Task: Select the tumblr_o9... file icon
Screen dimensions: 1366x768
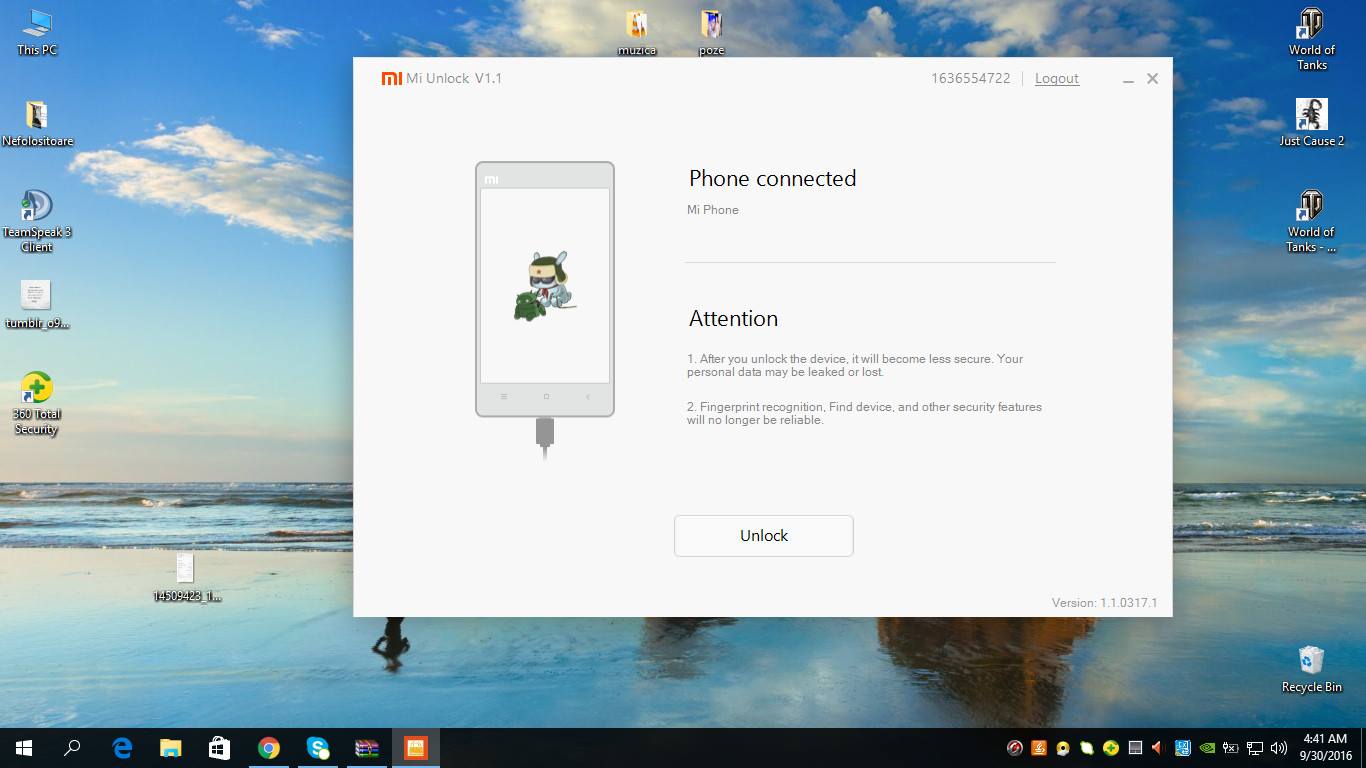Action: click(37, 305)
